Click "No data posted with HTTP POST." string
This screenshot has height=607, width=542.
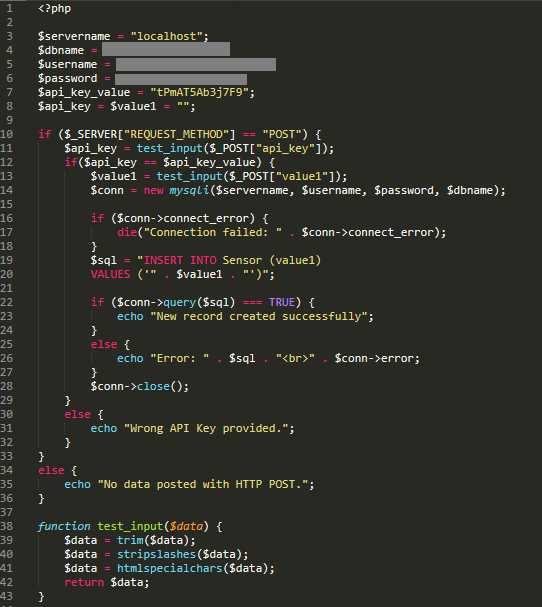click(x=202, y=484)
